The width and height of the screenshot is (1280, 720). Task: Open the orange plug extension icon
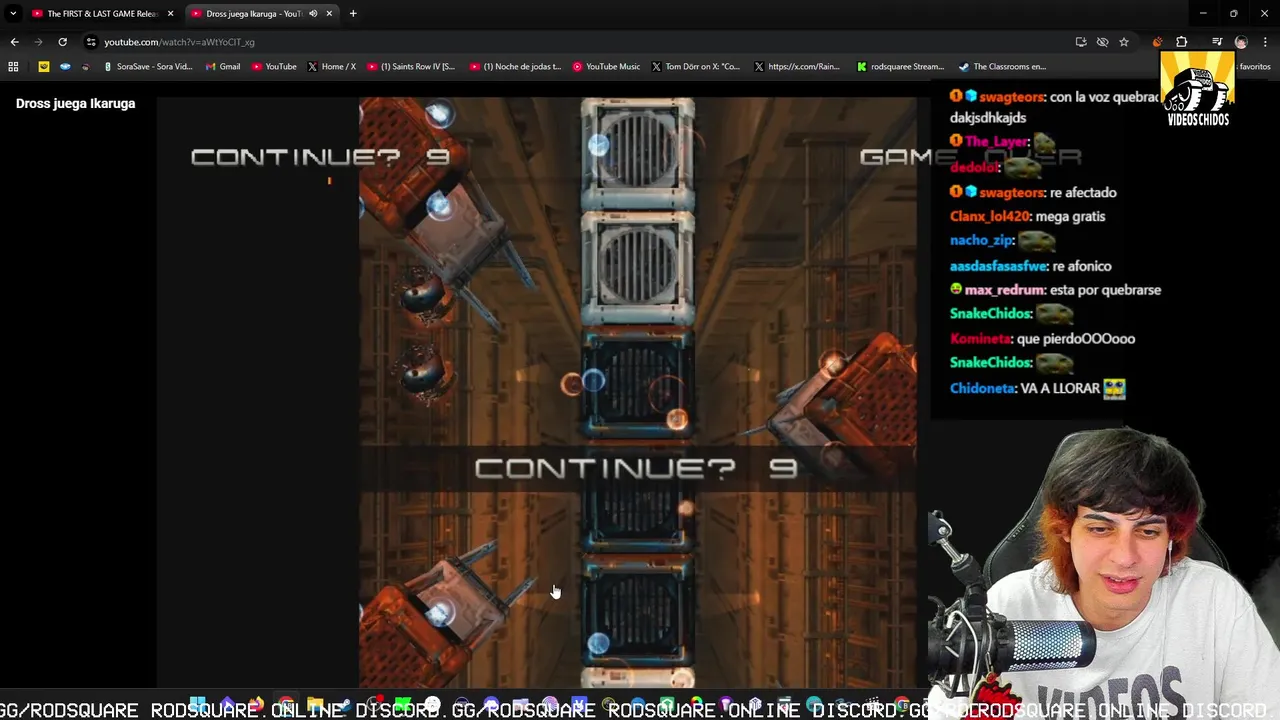pos(1157,42)
